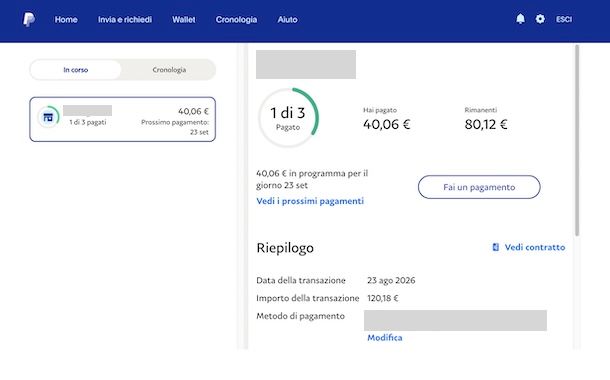Open the settings gear icon
The image size is (610, 380).
click(x=540, y=19)
